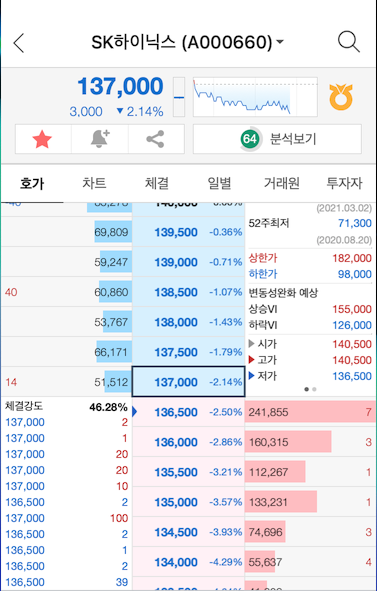Select highlighted current price 137,000 row

click(x=188, y=382)
